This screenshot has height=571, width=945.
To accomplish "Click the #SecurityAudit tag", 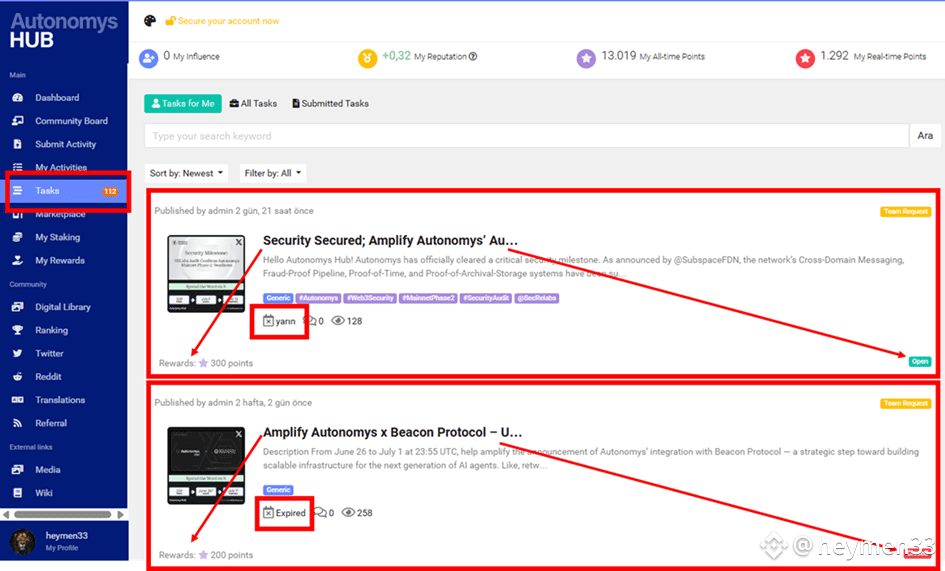I will click(x=486, y=298).
